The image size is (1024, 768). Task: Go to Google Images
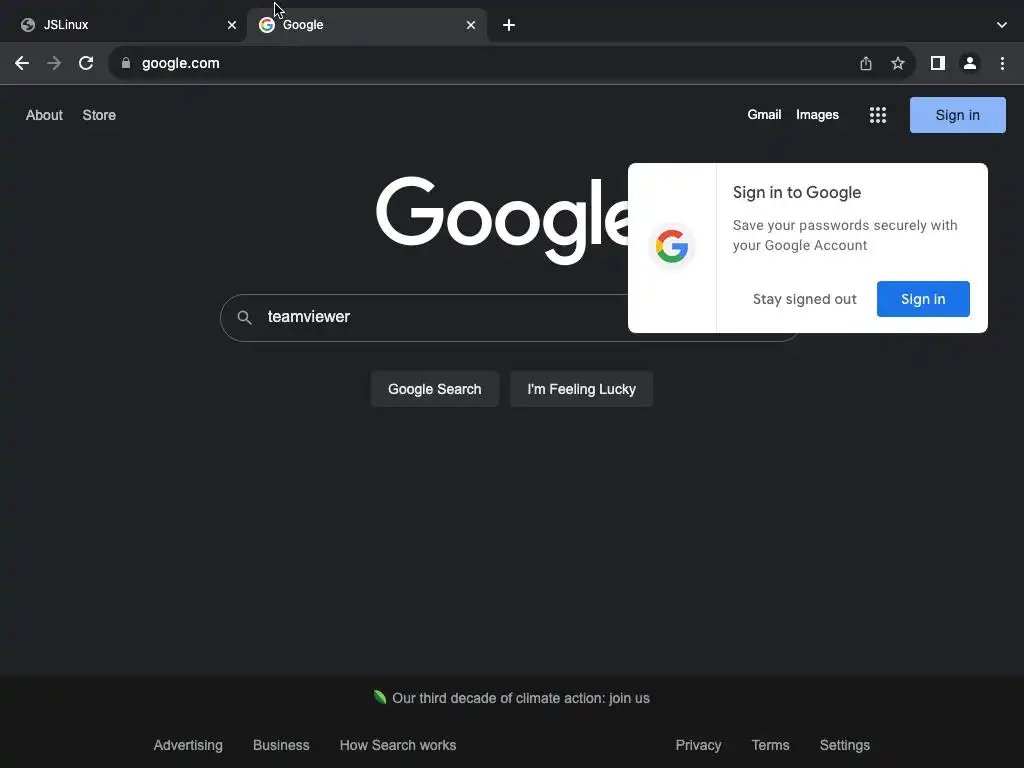coord(817,114)
